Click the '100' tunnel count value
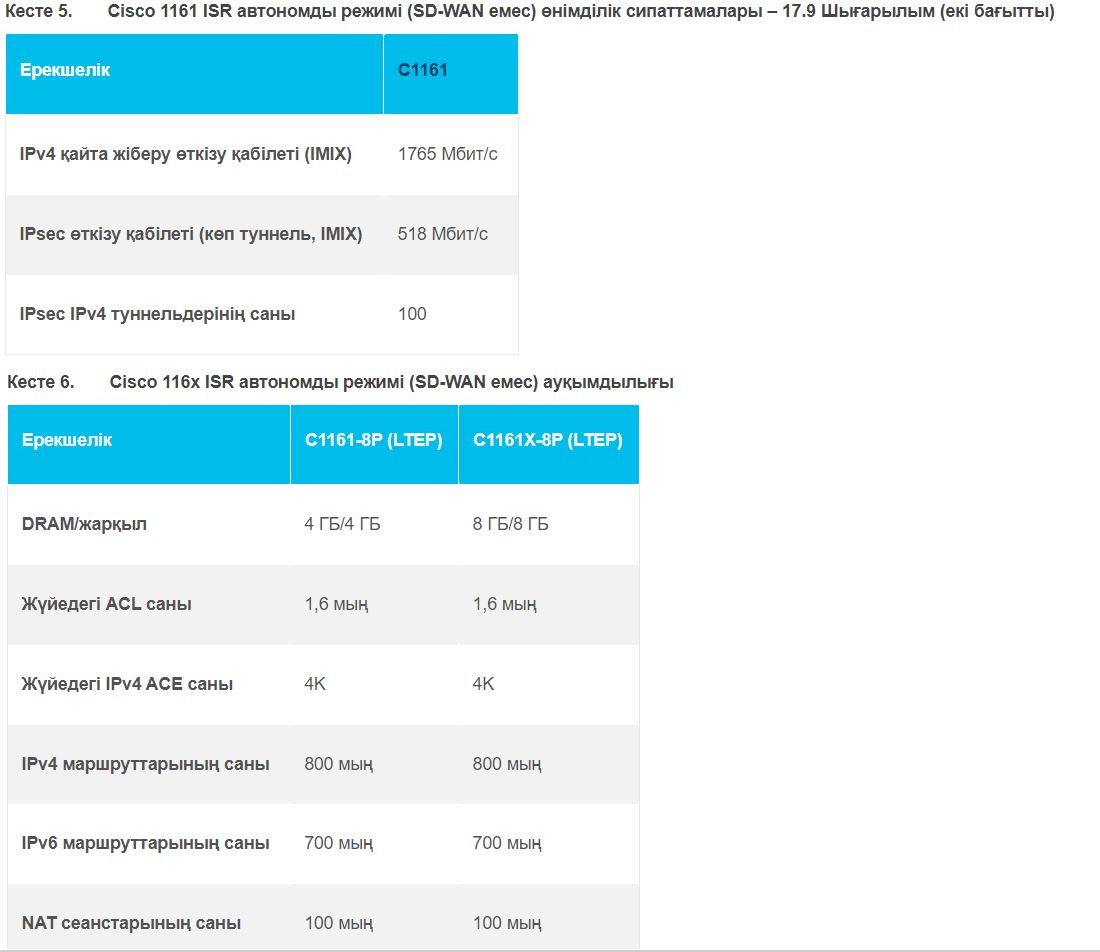 412,314
